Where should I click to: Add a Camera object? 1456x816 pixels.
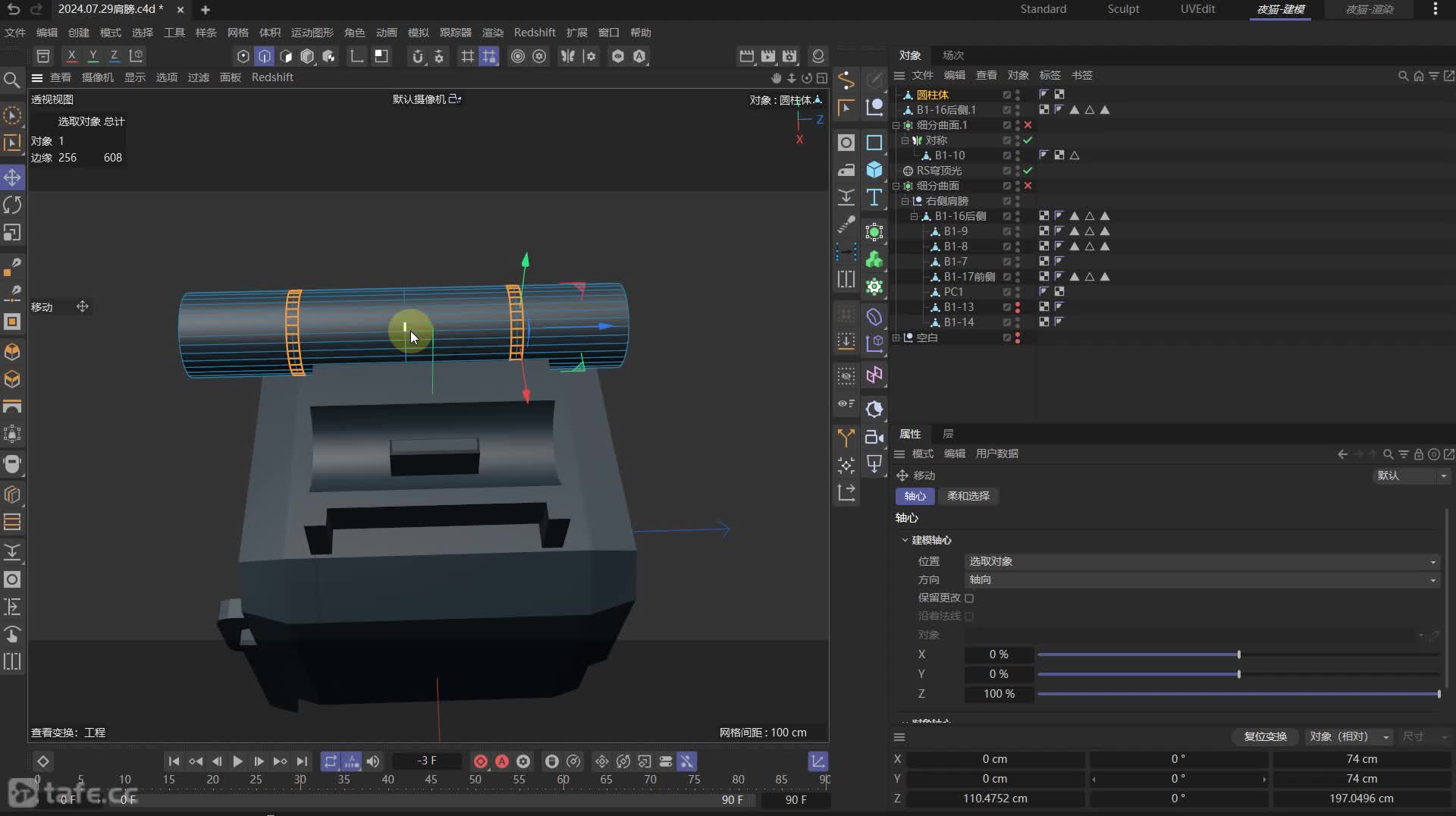(x=874, y=437)
